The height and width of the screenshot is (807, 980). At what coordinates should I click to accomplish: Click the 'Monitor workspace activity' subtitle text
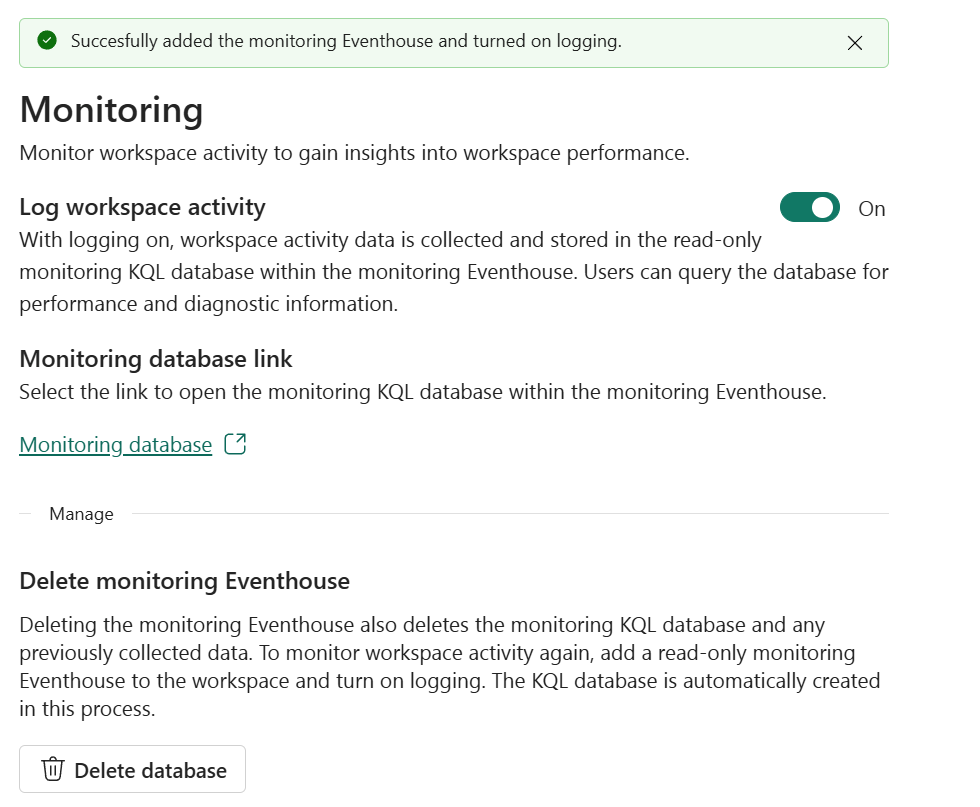354,153
